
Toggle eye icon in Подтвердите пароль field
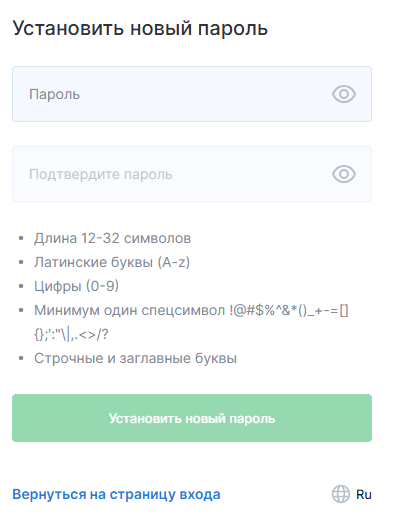(344, 174)
